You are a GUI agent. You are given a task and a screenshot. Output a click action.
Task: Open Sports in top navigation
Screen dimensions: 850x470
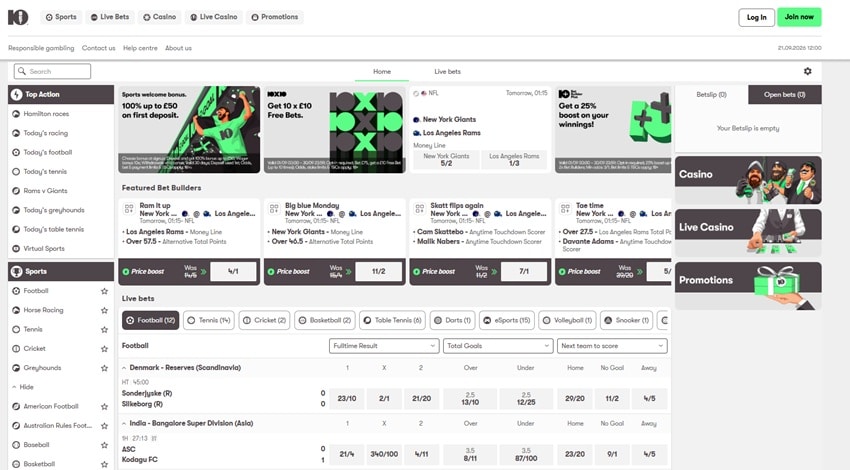pos(61,17)
